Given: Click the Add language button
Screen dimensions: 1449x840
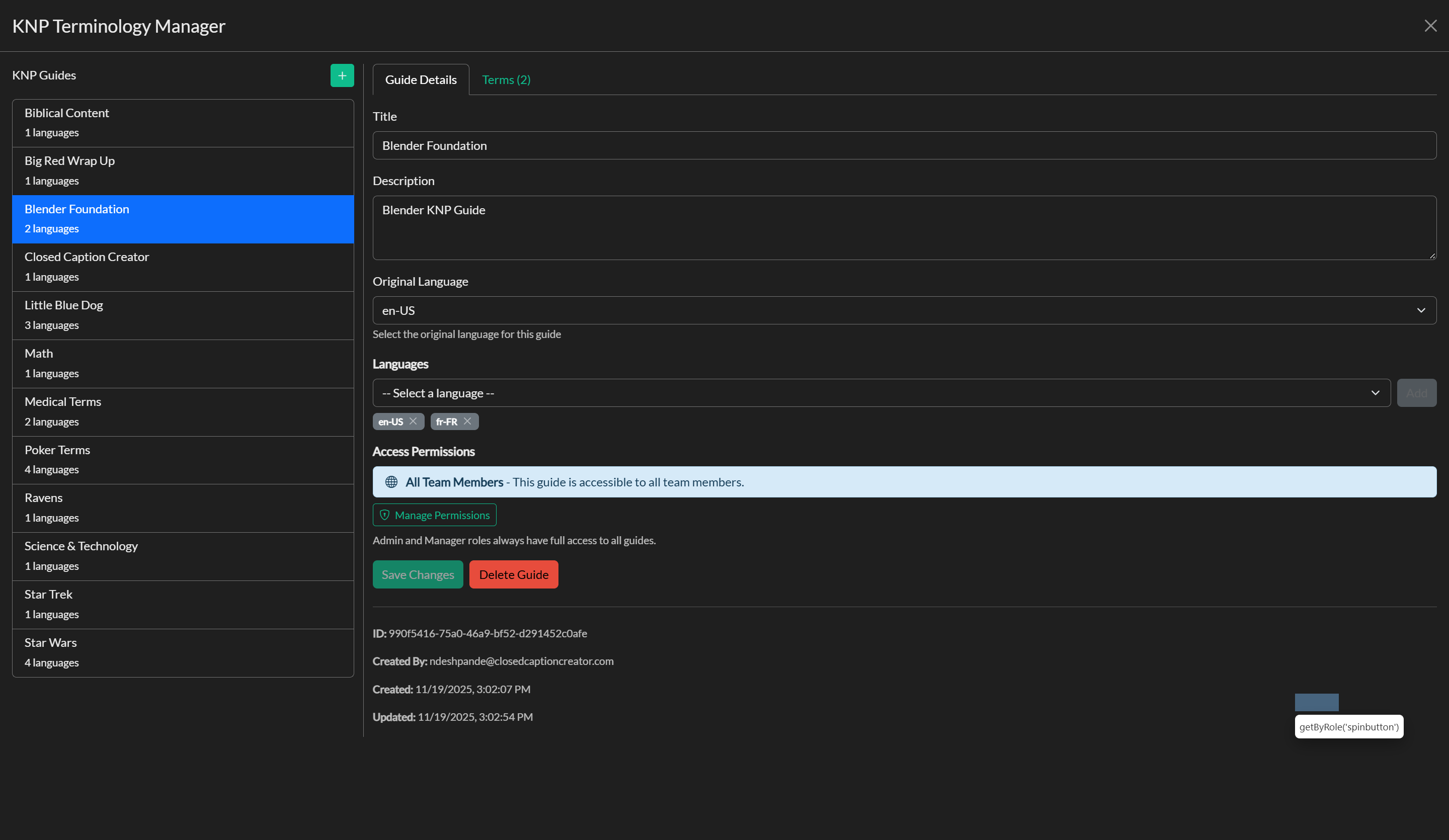Looking at the screenshot, I should pyautogui.click(x=1417, y=393).
